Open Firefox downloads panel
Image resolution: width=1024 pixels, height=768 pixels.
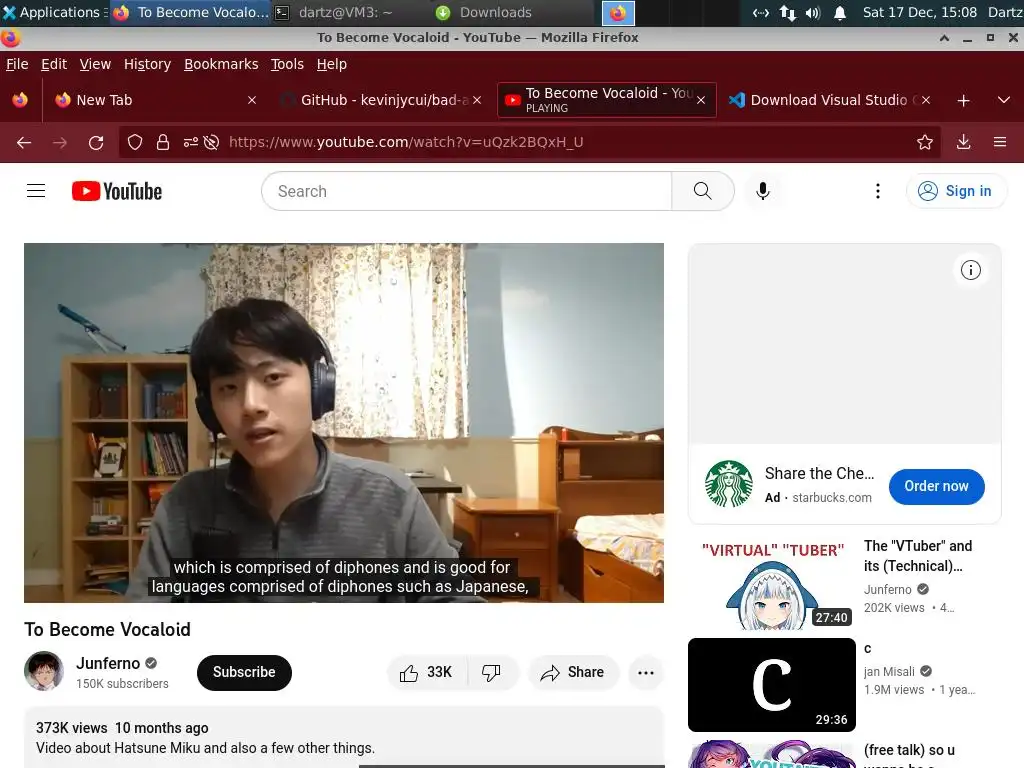pos(963,142)
